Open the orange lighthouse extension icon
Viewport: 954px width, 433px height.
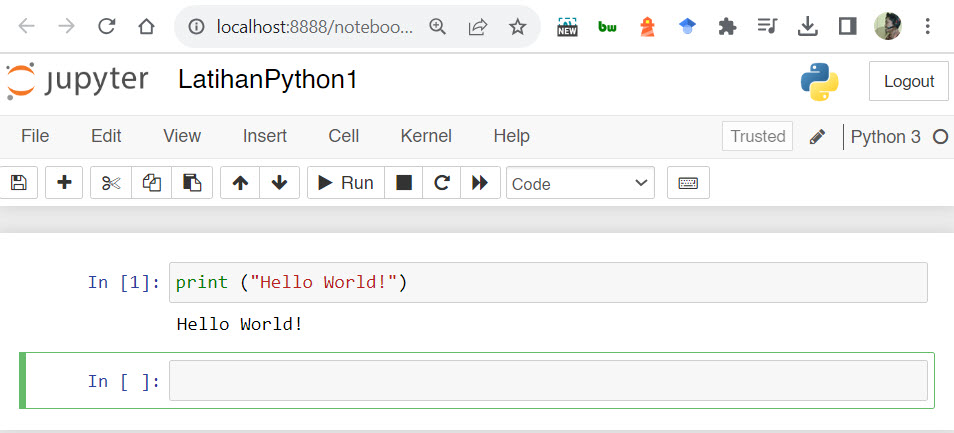(x=647, y=27)
